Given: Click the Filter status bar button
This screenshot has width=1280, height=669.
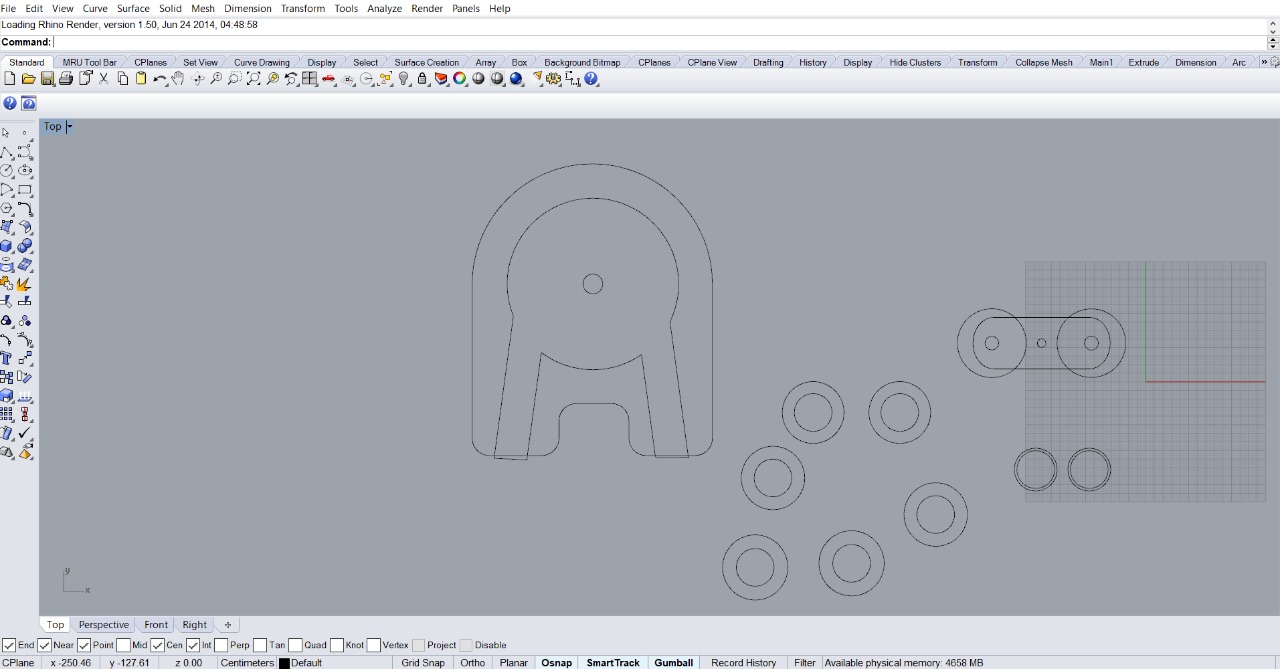Looking at the screenshot, I should coord(805,663).
